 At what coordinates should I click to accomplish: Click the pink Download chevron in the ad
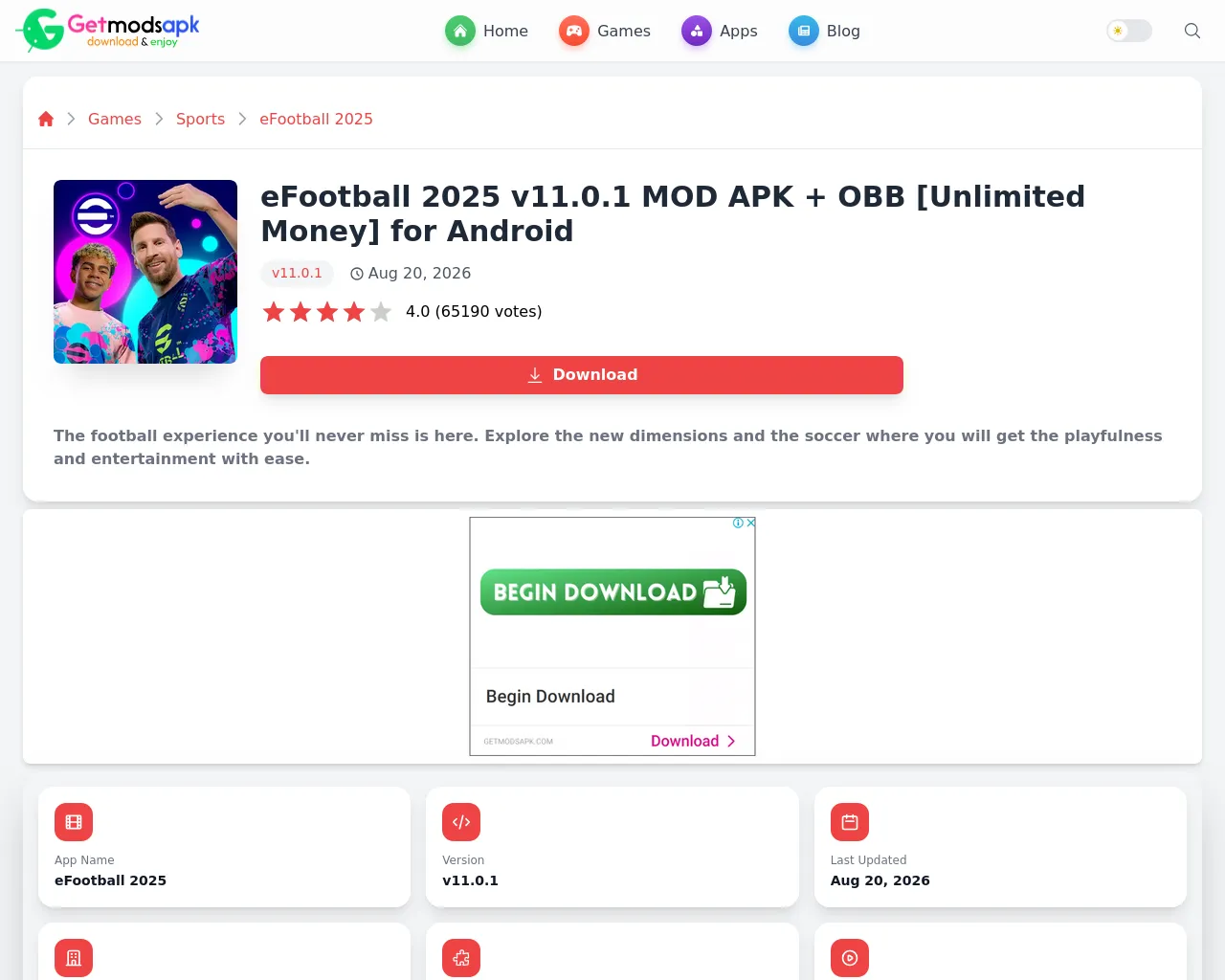[694, 741]
